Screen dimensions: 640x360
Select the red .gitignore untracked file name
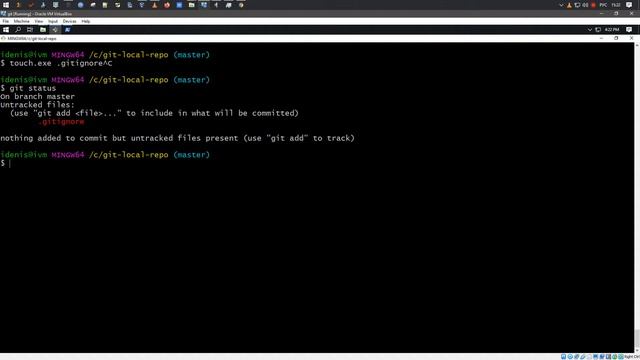point(61,122)
